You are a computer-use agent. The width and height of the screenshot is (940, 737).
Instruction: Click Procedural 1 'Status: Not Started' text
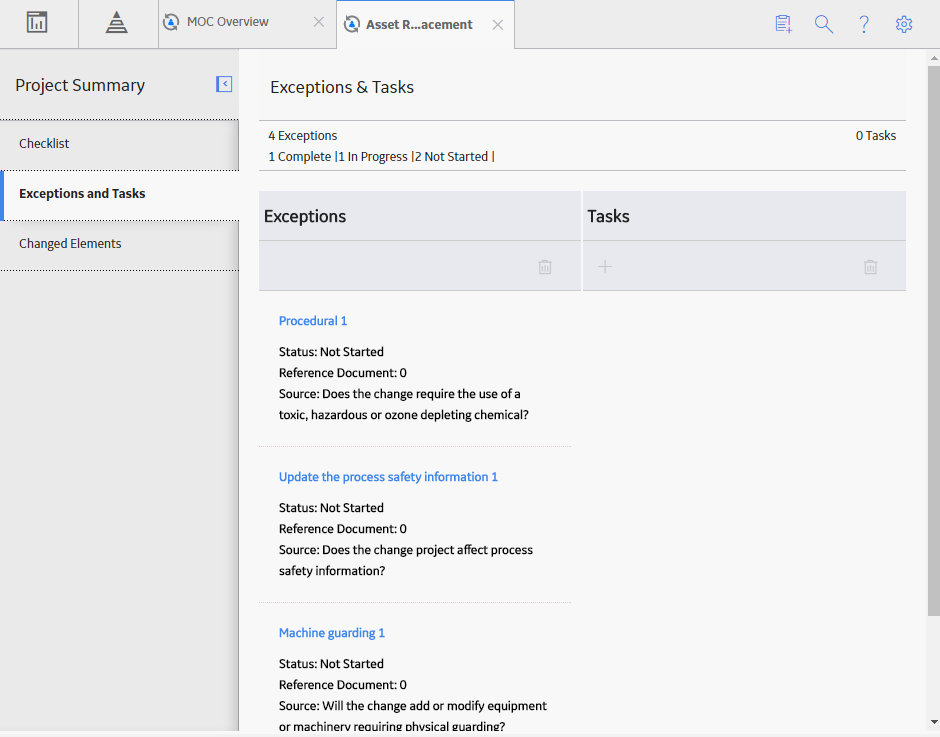click(x=331, y=352)
